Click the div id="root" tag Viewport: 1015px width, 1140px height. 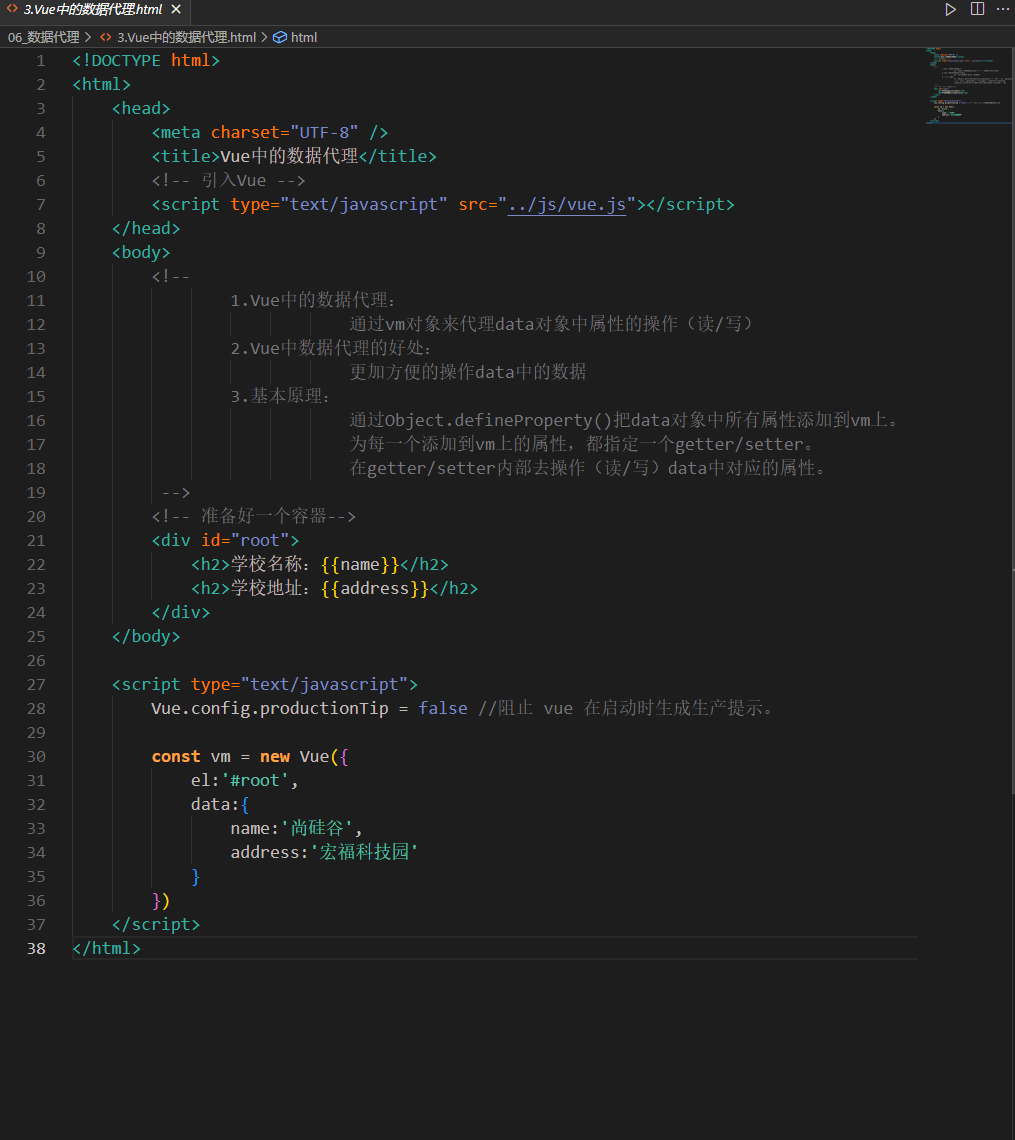(x=225, y=540)
